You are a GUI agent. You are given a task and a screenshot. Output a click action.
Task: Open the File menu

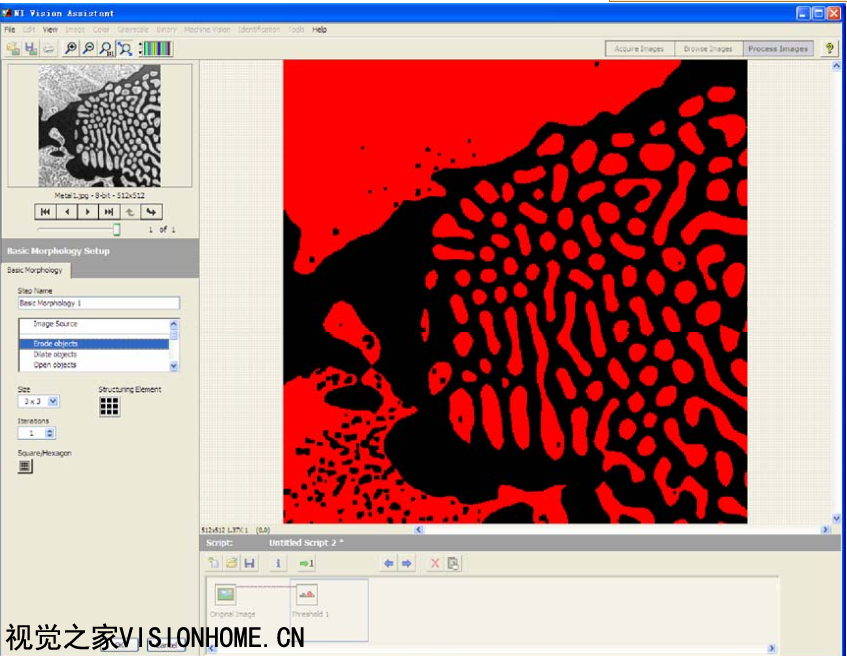click(x=9, y=30)
